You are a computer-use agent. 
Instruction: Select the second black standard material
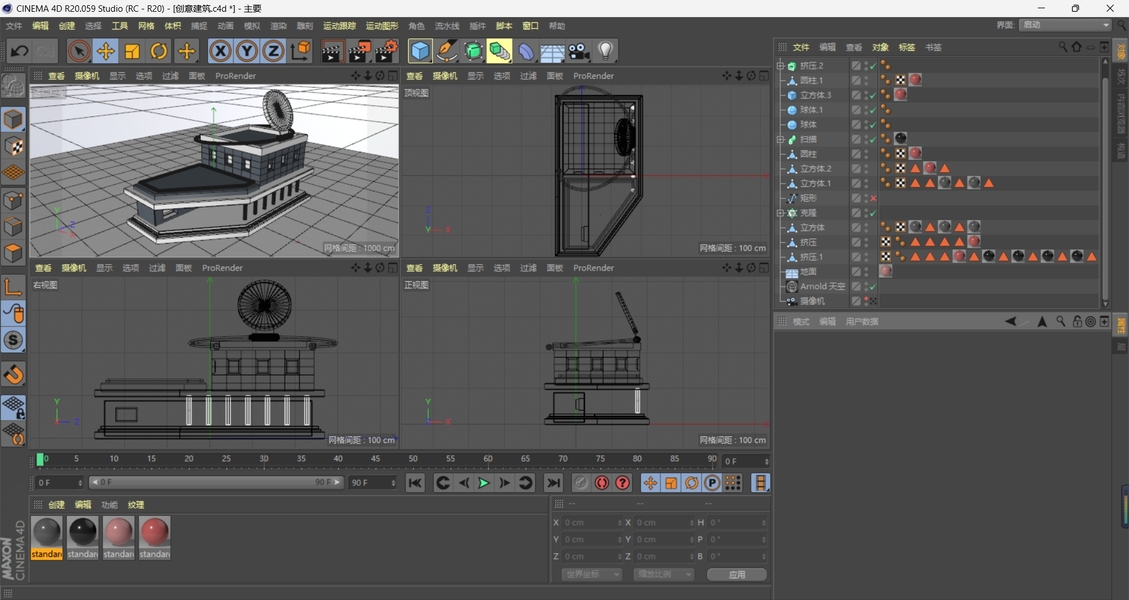82,533
